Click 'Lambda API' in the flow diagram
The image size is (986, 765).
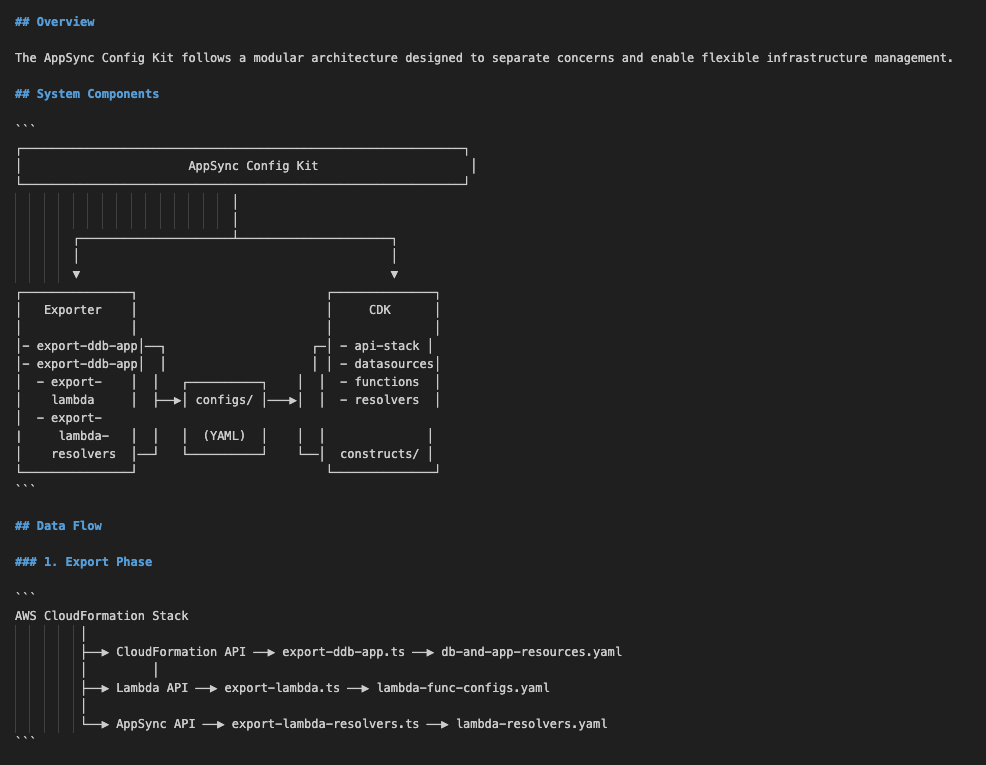tap(152, 688)
